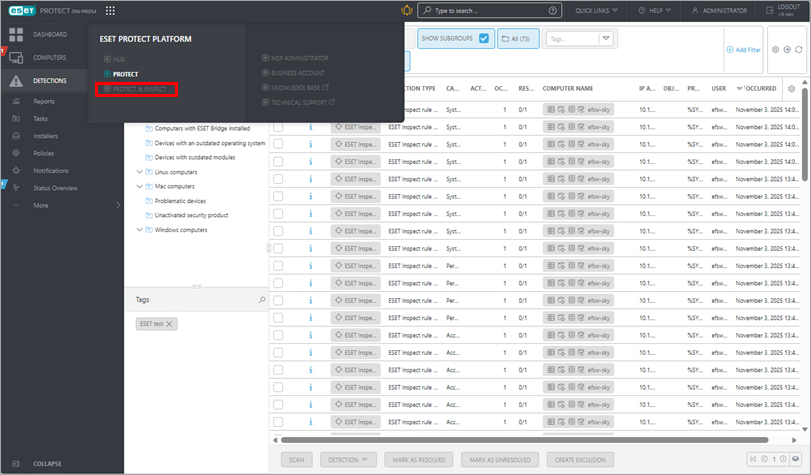This screenshot has height=475, width=811.
Task: Expand the Quick Links dropdown
Action: [x=597, y=10]
